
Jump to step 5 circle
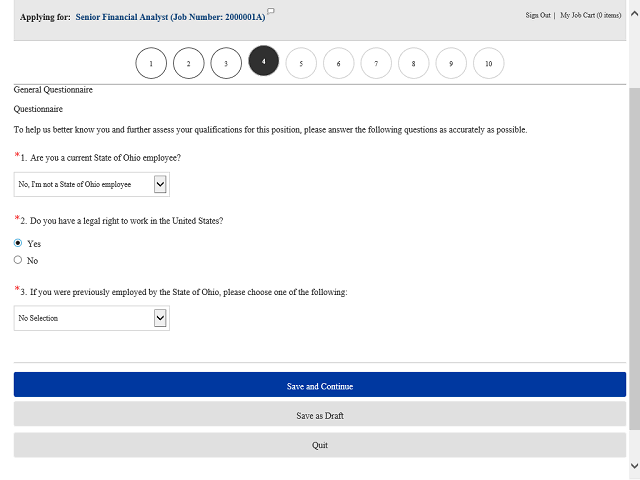tap(301, 63)
